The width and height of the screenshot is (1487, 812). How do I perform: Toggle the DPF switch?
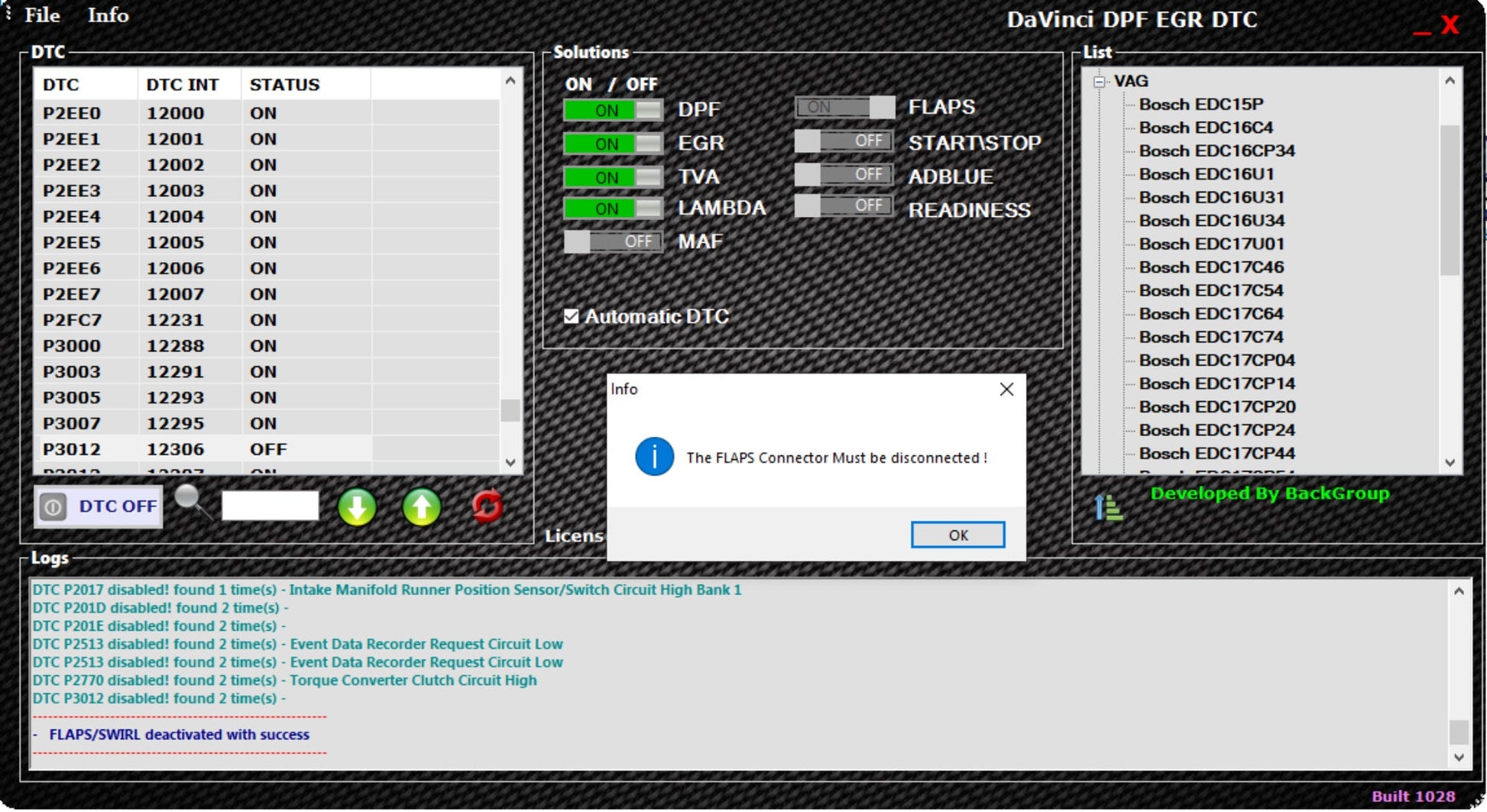[613, 110]
